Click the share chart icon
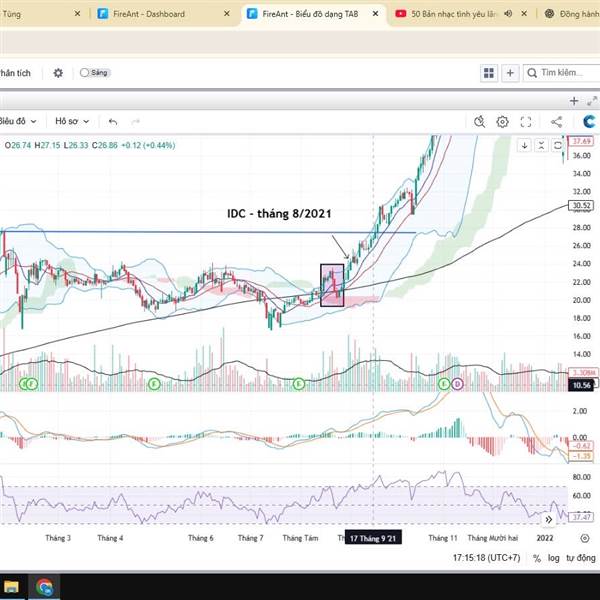Screen dimensions: 600x600 coord(556,122)
